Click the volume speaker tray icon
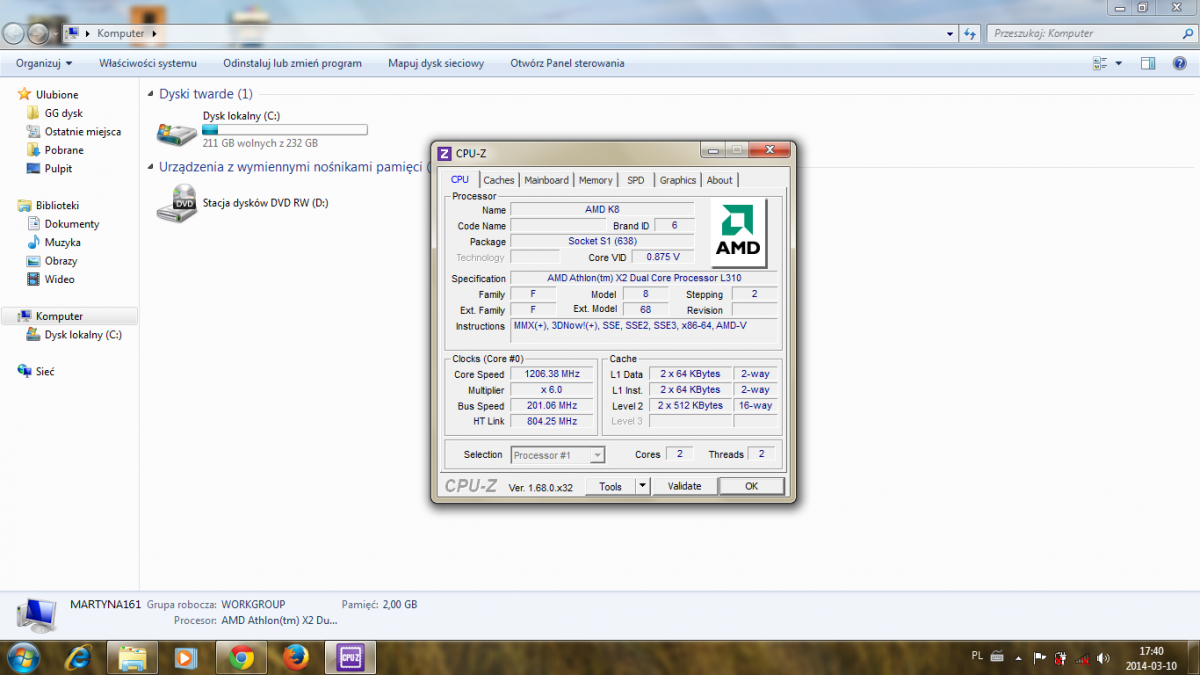Screen dimensions: 1200x675 [x=1103, y=657]
